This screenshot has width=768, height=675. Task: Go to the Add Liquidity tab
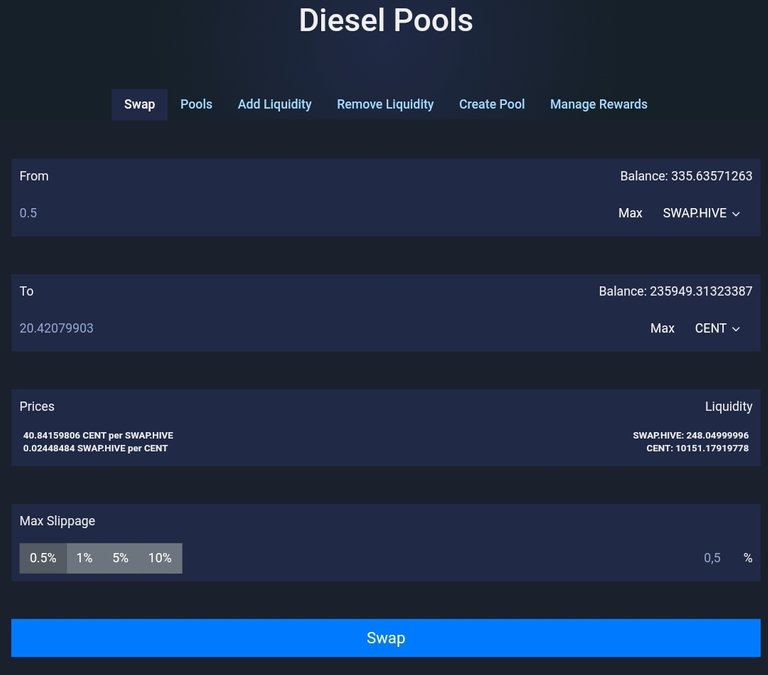point(274,104)
